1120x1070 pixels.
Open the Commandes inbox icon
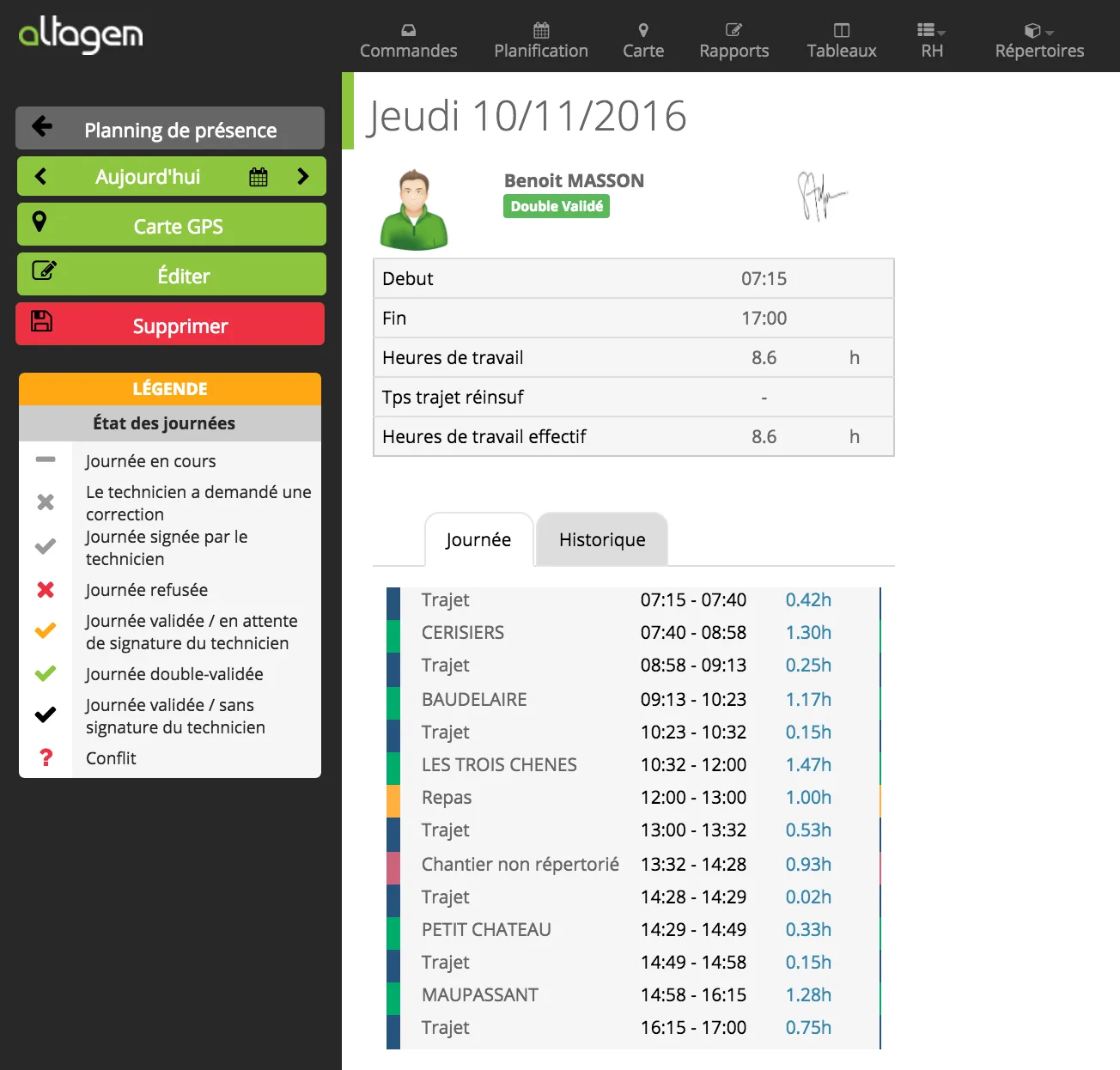(x=409, y=30)
